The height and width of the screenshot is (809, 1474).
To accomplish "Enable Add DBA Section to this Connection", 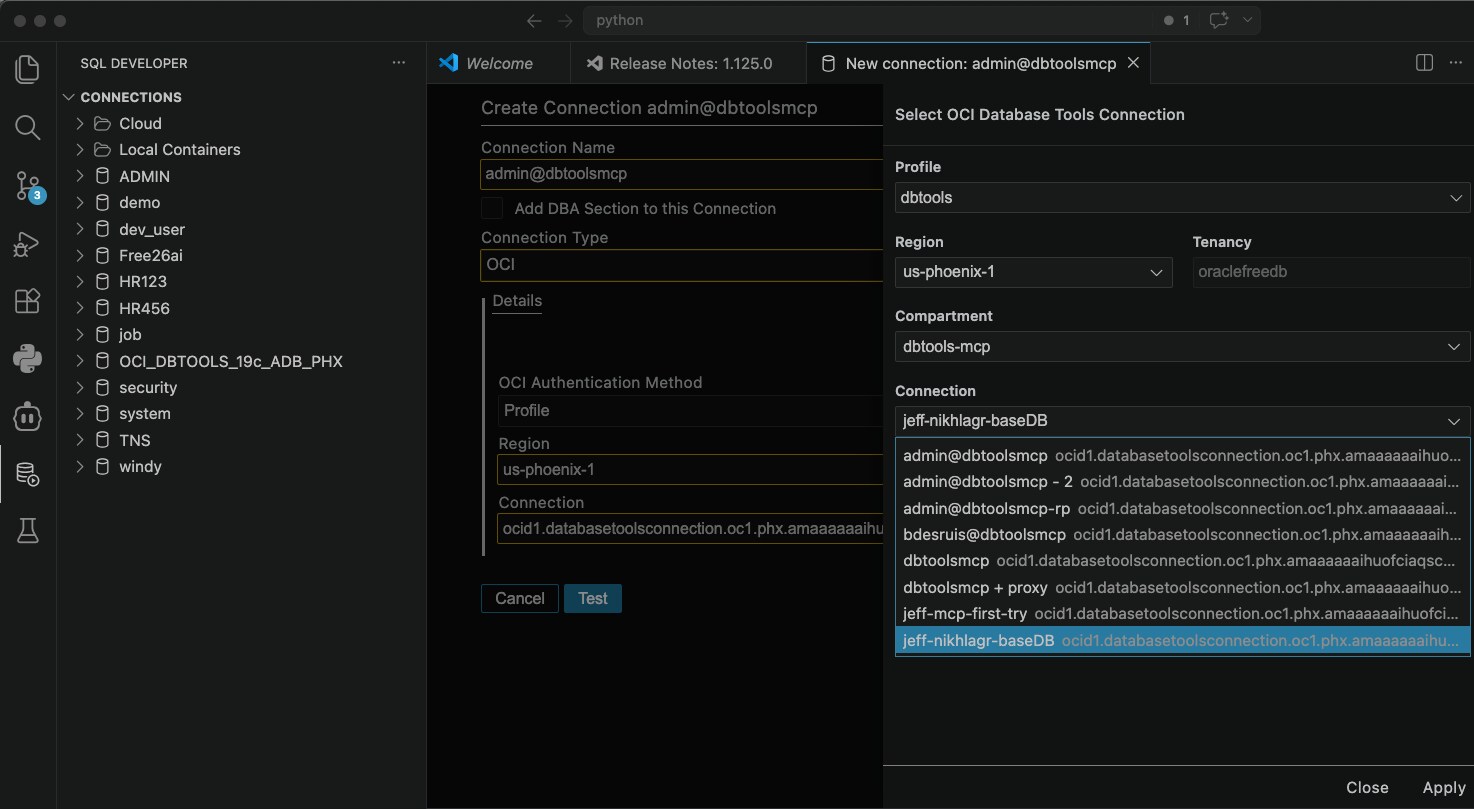I will pos(492,208).
